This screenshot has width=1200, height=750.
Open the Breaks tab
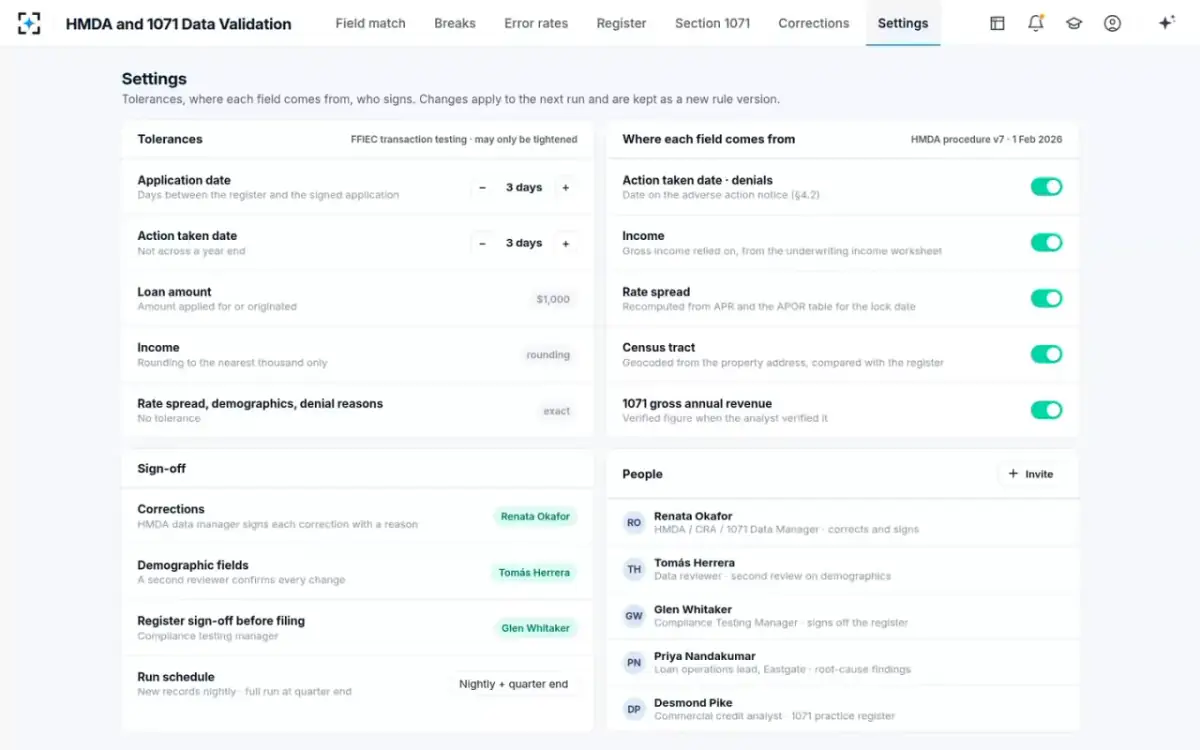tap(455, 23)
